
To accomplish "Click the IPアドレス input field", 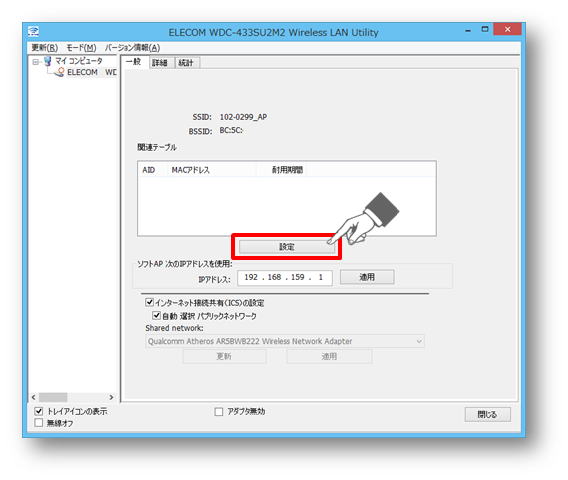I will click(285, 278).
